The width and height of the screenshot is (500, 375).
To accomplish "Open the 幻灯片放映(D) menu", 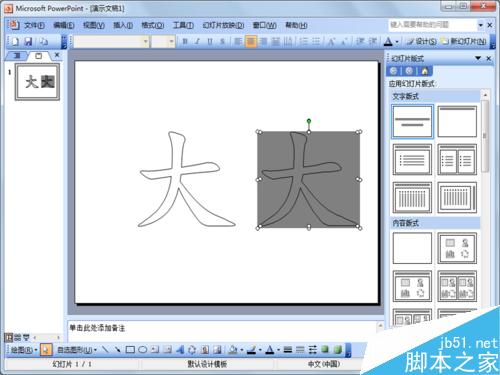I will (223, 25).
